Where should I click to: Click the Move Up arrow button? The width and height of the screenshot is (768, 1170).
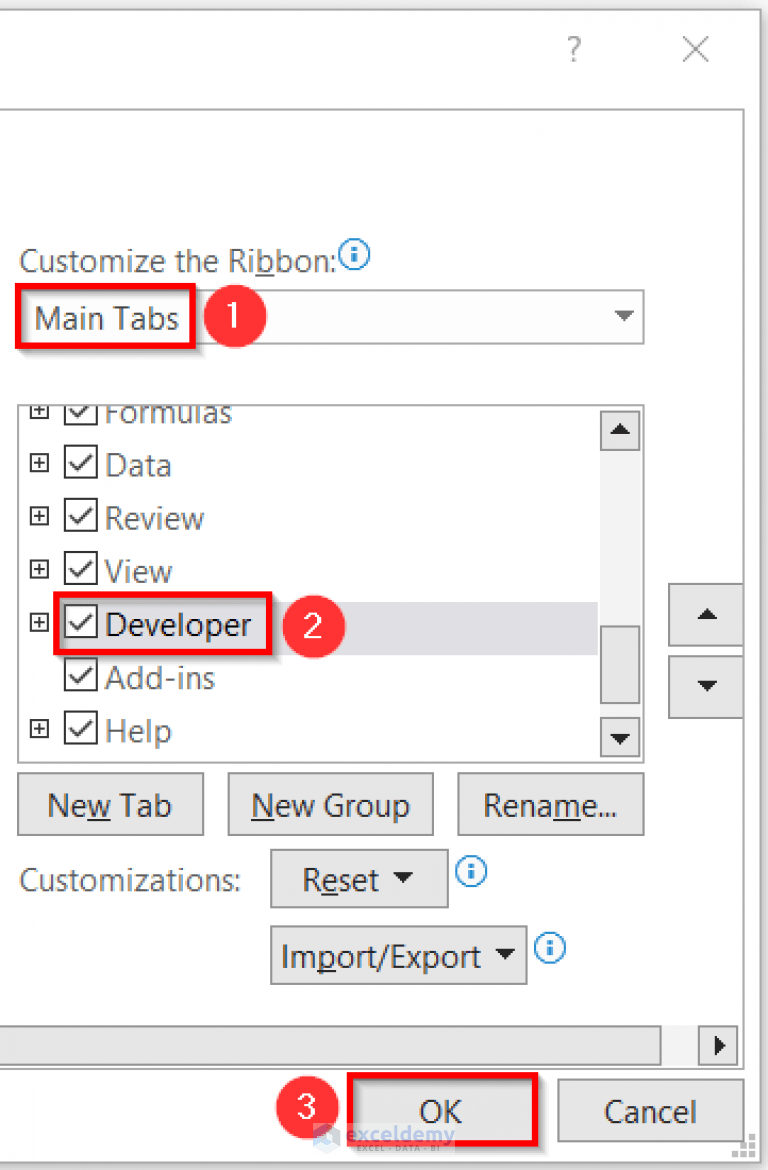[705, 615]
